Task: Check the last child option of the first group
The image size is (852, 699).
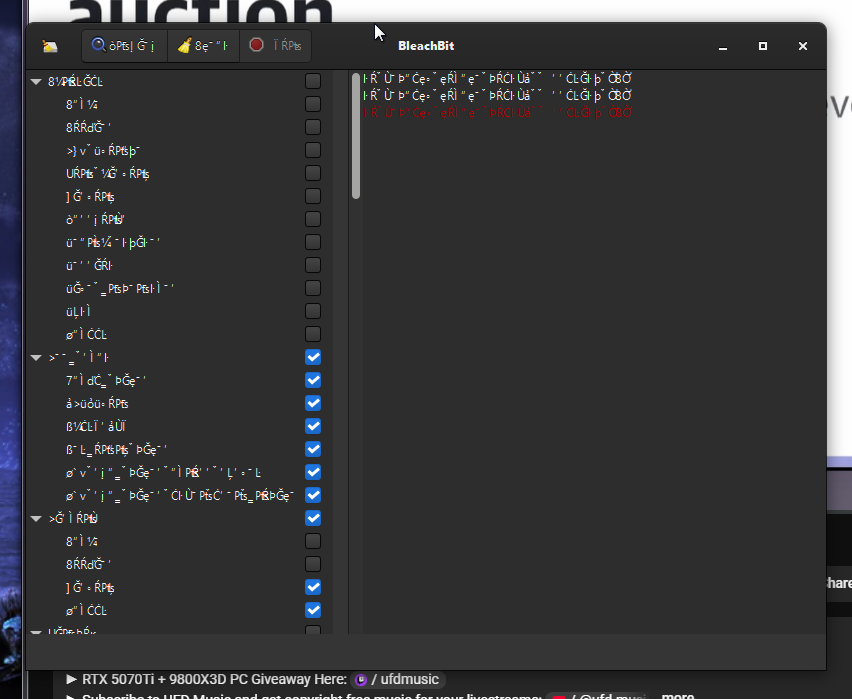Action: coord(313,334)
